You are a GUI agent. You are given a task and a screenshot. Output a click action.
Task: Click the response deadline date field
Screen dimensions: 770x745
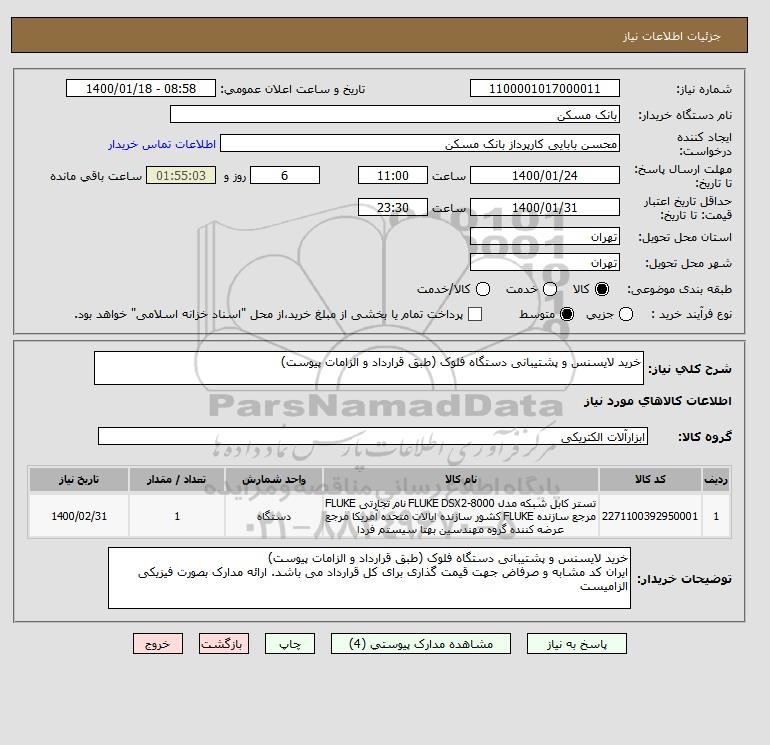click(545, 175)
